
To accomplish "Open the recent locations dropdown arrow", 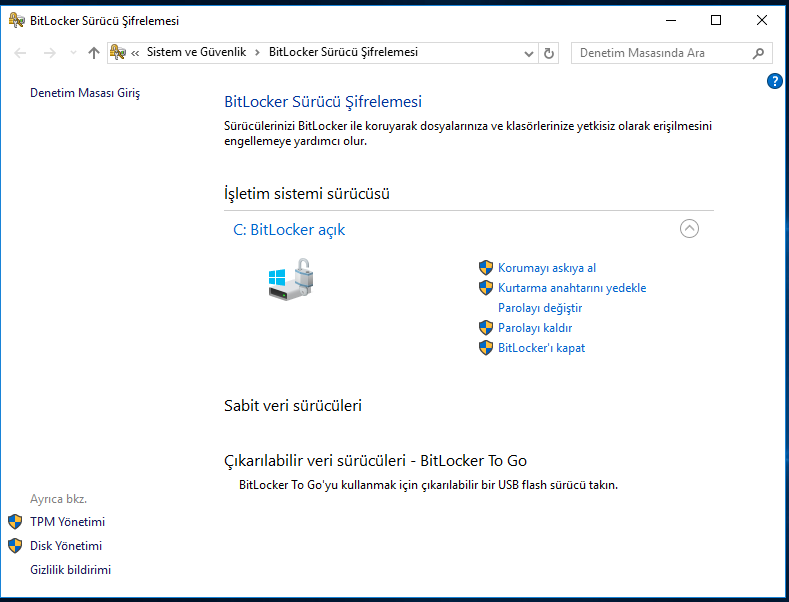I will [x=72, y=53].
